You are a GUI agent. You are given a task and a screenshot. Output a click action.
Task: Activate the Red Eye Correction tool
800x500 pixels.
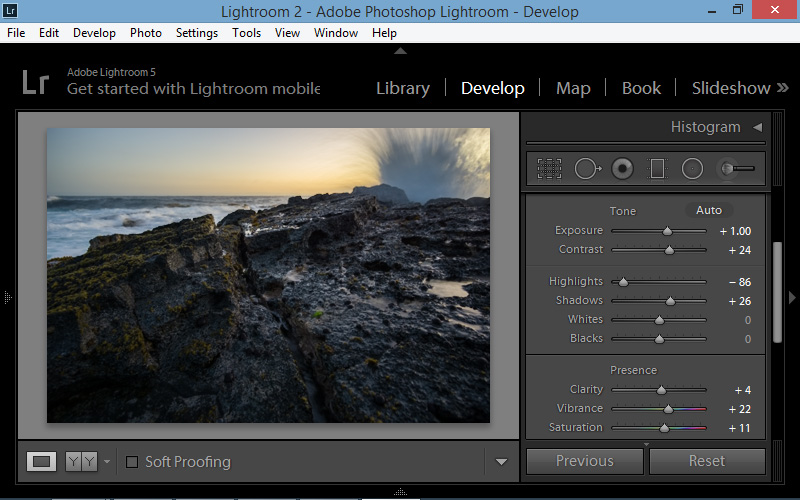click(623, 169)
